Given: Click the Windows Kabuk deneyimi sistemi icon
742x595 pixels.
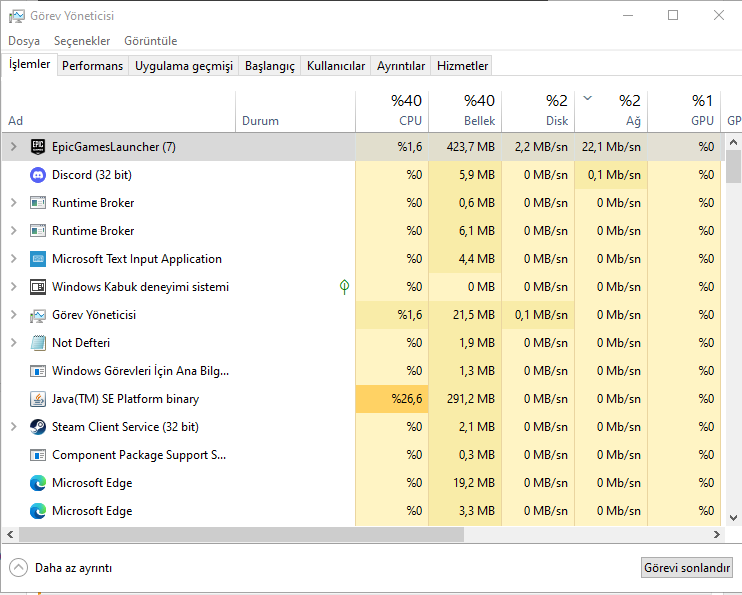Looking at the screenshot, I should 38,287.
